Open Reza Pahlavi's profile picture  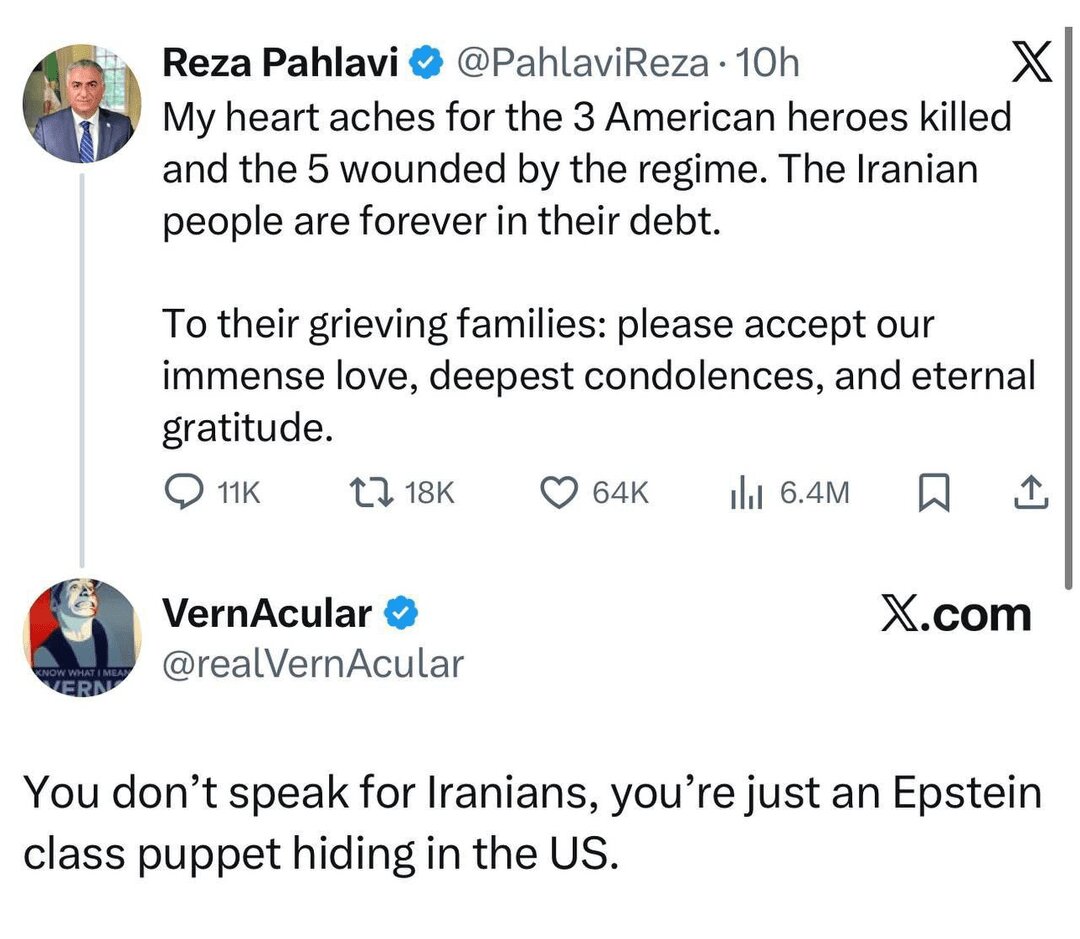tap(81, 104)
